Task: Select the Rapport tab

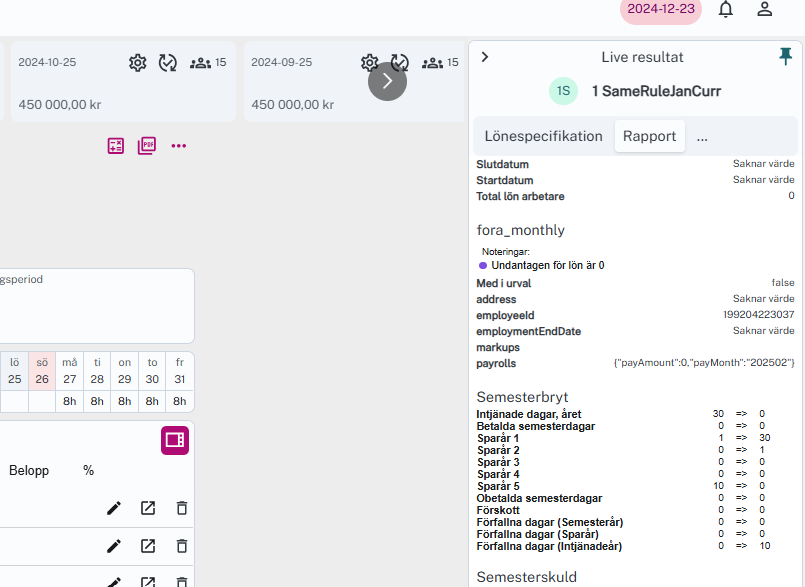Action: click(x=649, y=137)
